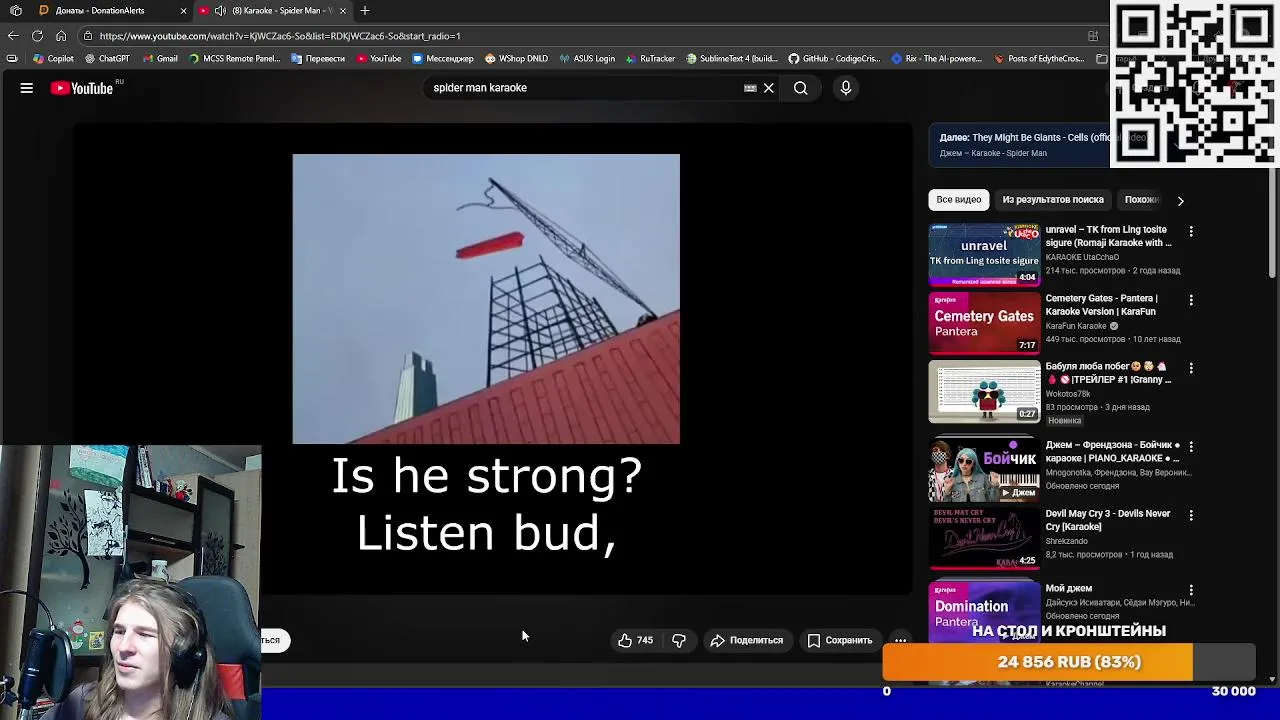
Task: Select the partly visible Похожие chip
Action: [x=1141, y=200]
